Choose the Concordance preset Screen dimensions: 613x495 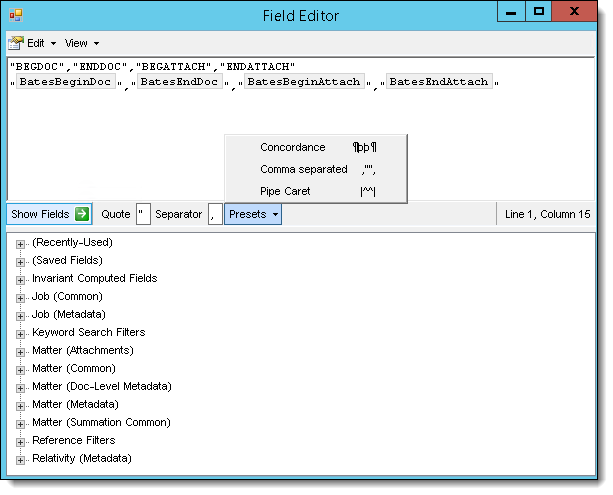[x=316, y=147]
